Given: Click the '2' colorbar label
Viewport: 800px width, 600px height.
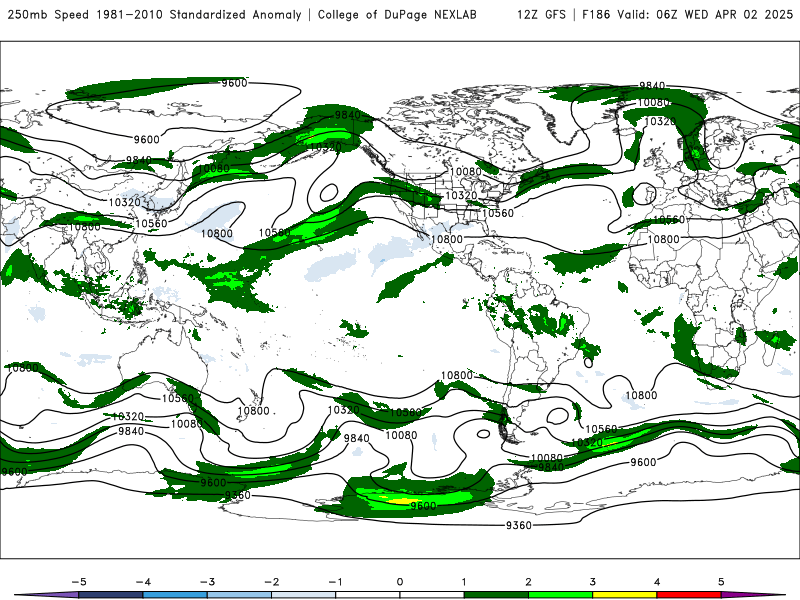Looking at the screenshot, I should click(x=529, y=582).
